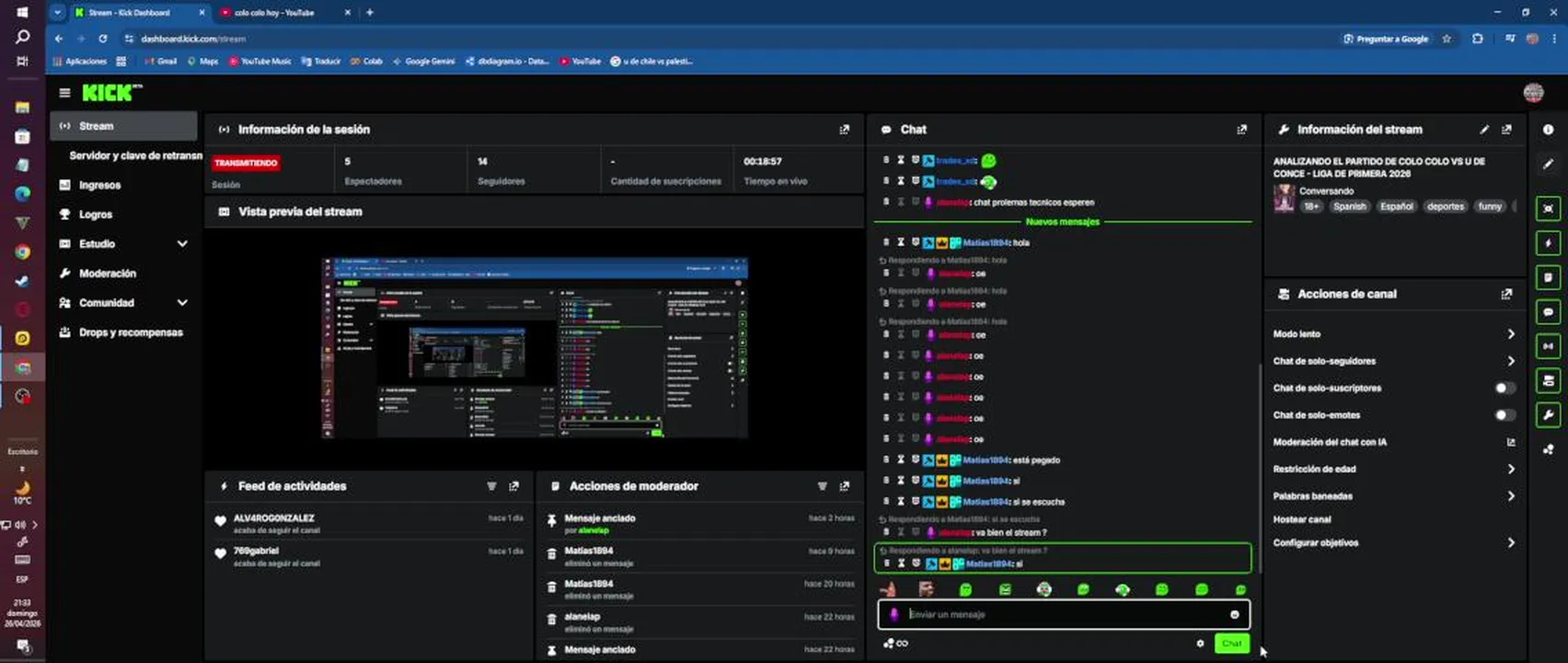Toggle the wrench stream info widget in right rail
Screen dimensions: 1568x663
point(1548,414)
